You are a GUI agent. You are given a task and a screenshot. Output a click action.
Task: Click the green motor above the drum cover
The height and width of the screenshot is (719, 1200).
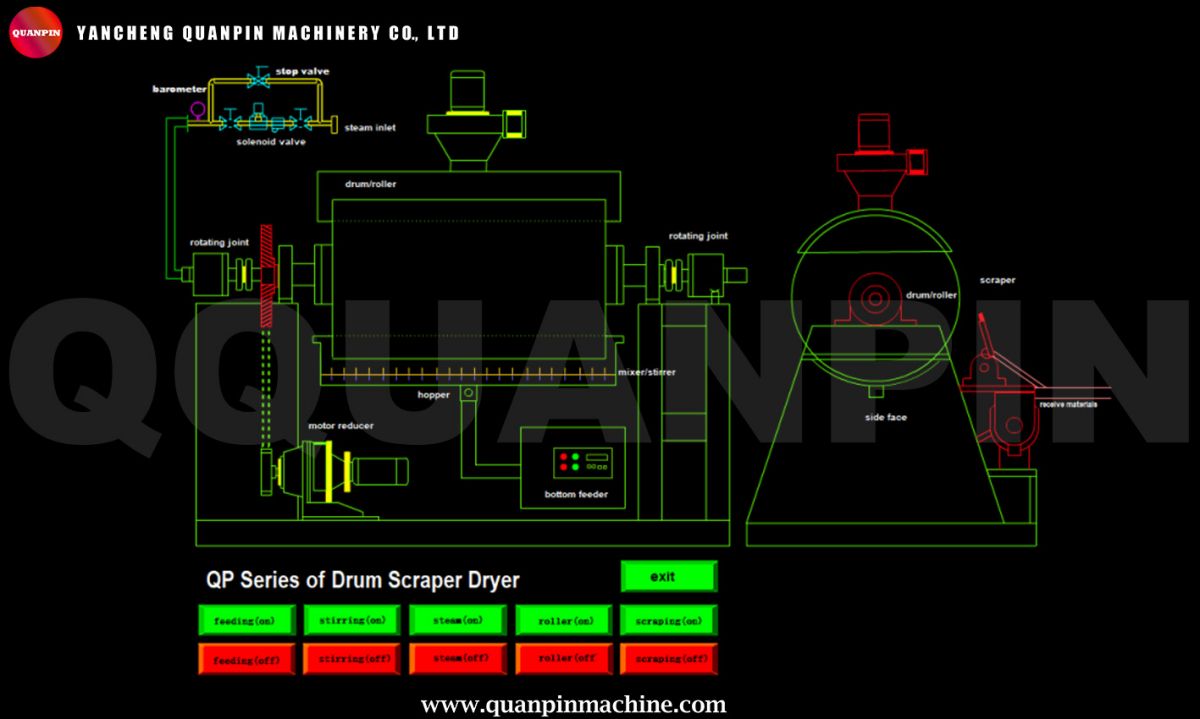(x=466, y=92)
